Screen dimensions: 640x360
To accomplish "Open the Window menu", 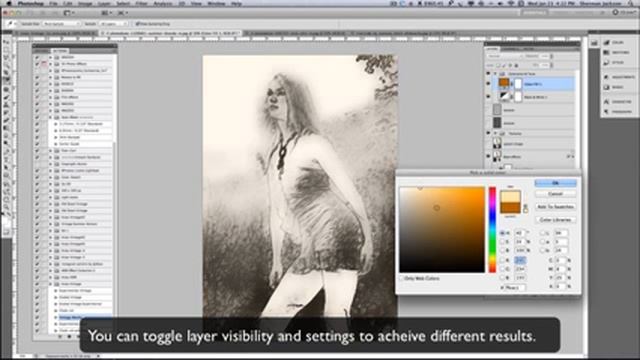I will pyautogui.click(x=216, y=3).
